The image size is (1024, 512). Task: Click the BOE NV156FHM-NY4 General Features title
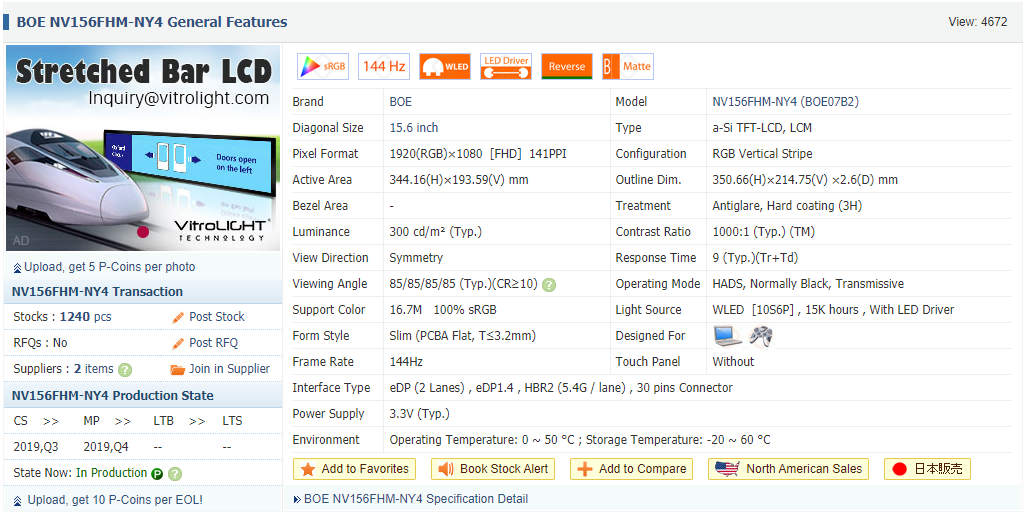[152, 22]
